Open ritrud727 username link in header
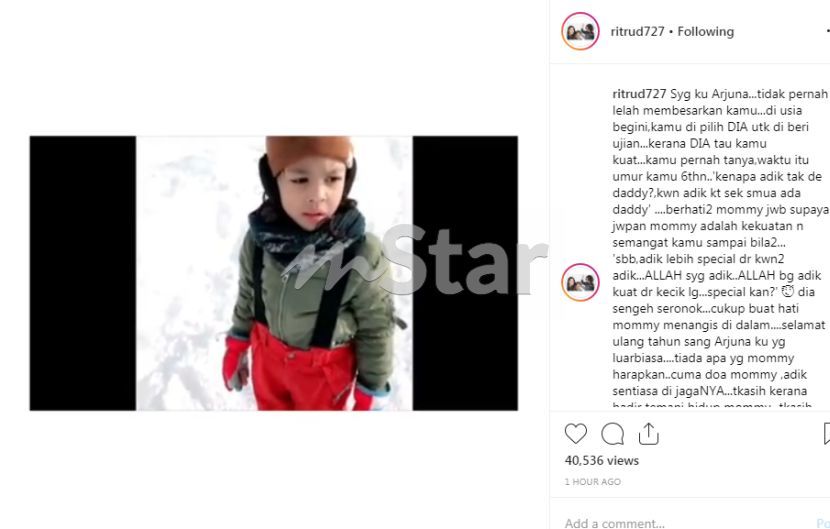 pos(637,32)
